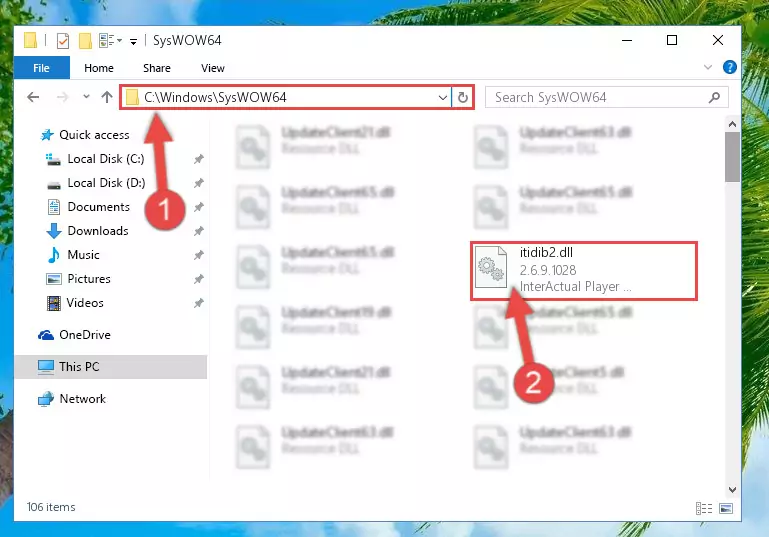Refresh the SysWOW64 folder view
Viewport: 769px width, 537px height.
(462, 98)
